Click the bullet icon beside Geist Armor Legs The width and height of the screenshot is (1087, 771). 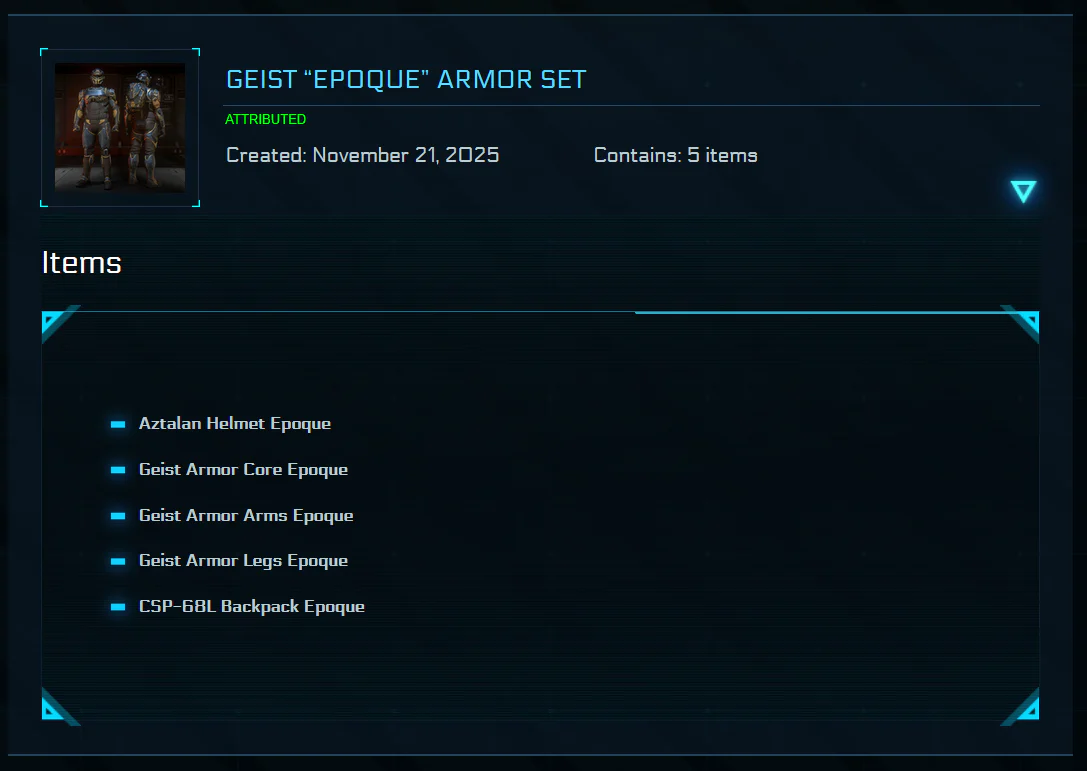tap(118, 561)
